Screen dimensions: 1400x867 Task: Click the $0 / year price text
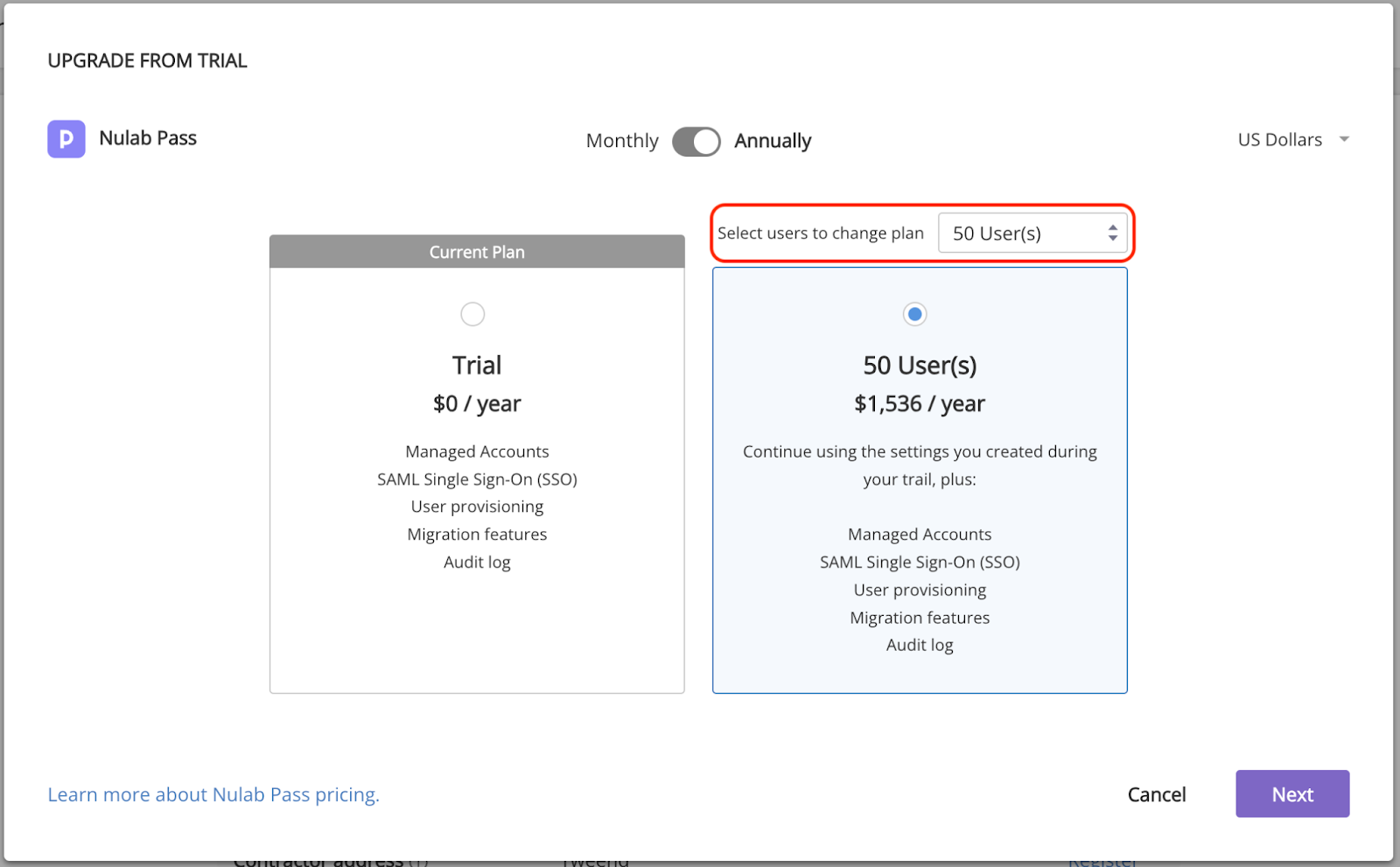click(x=477, y=404)
